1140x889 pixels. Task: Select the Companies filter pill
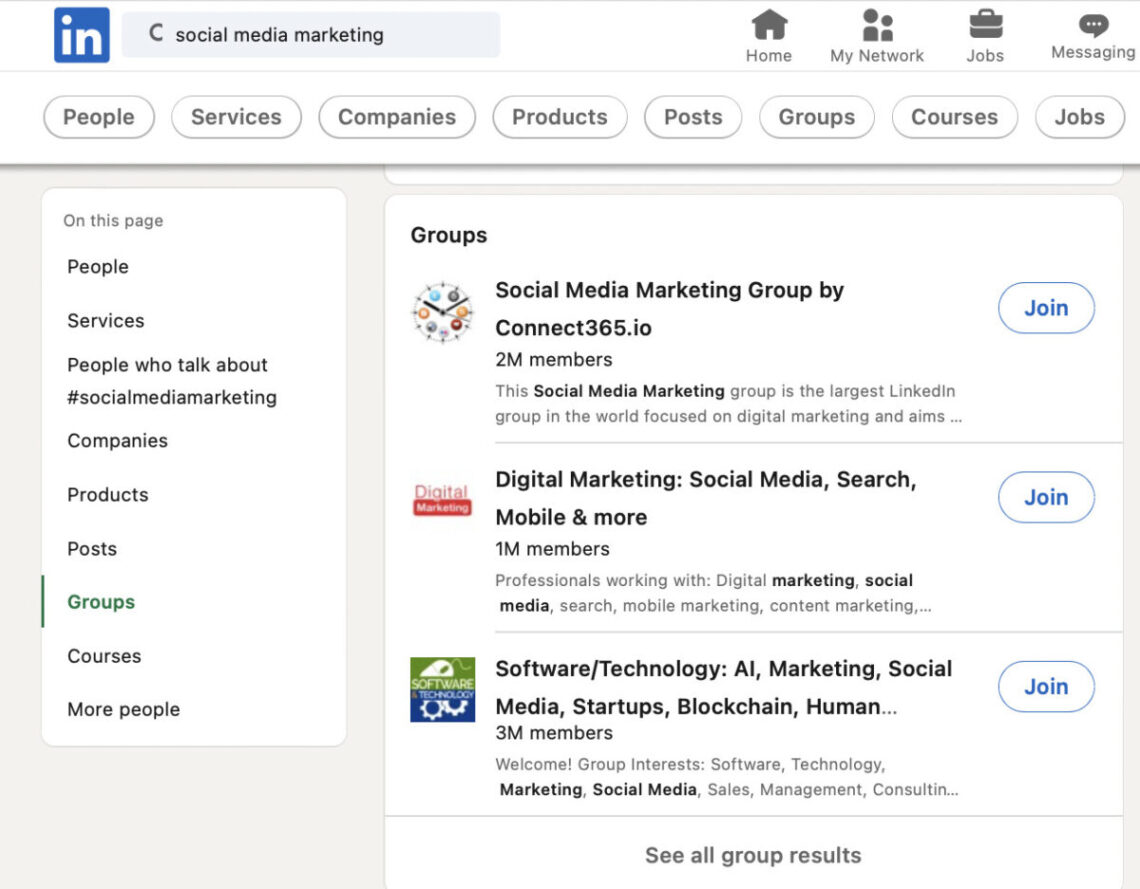[x=397, y=117]
